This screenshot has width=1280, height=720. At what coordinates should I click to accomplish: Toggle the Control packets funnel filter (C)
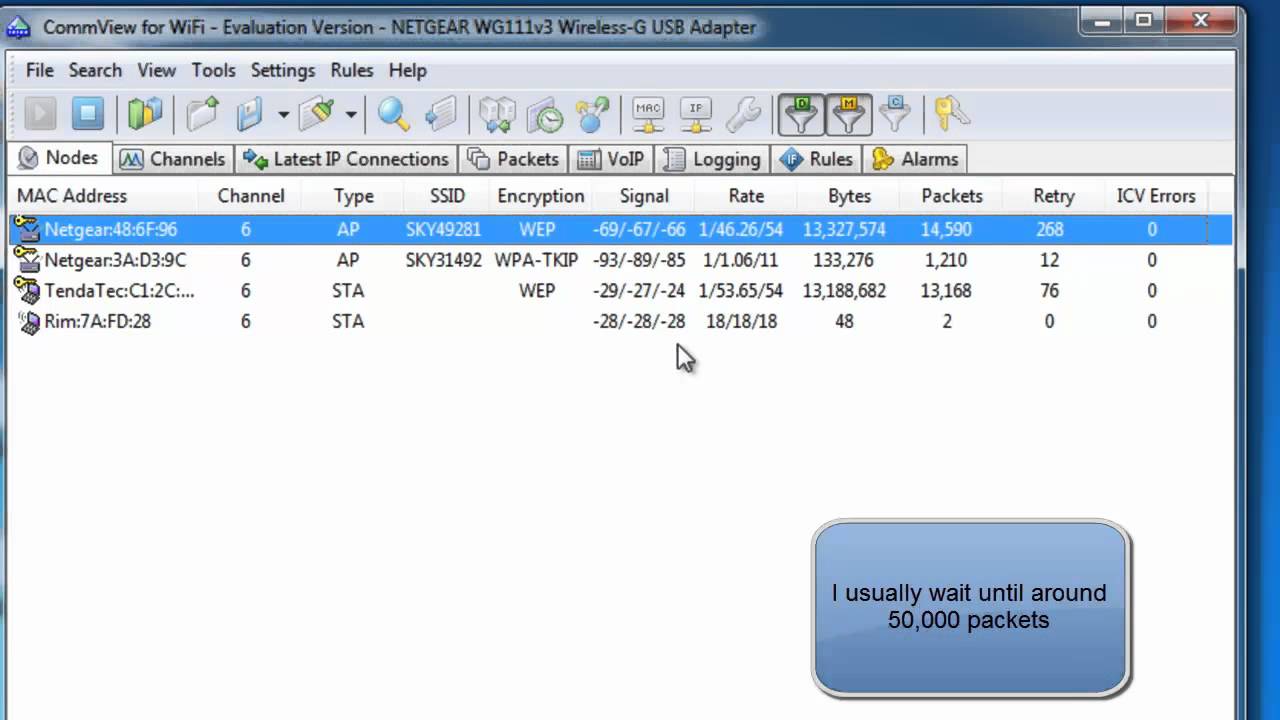coord(895,114)
